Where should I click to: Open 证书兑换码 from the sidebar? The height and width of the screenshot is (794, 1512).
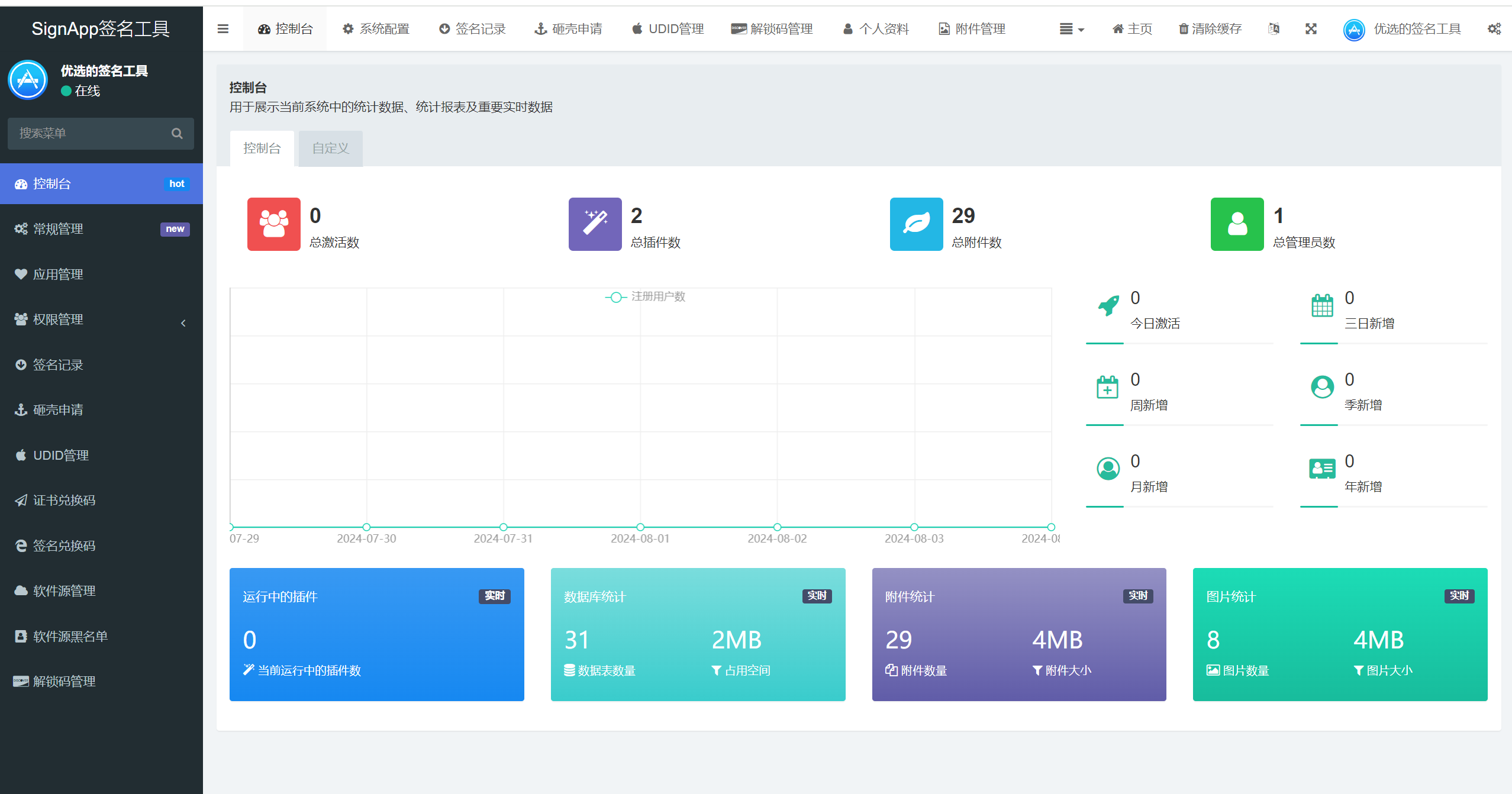point(65,500)
